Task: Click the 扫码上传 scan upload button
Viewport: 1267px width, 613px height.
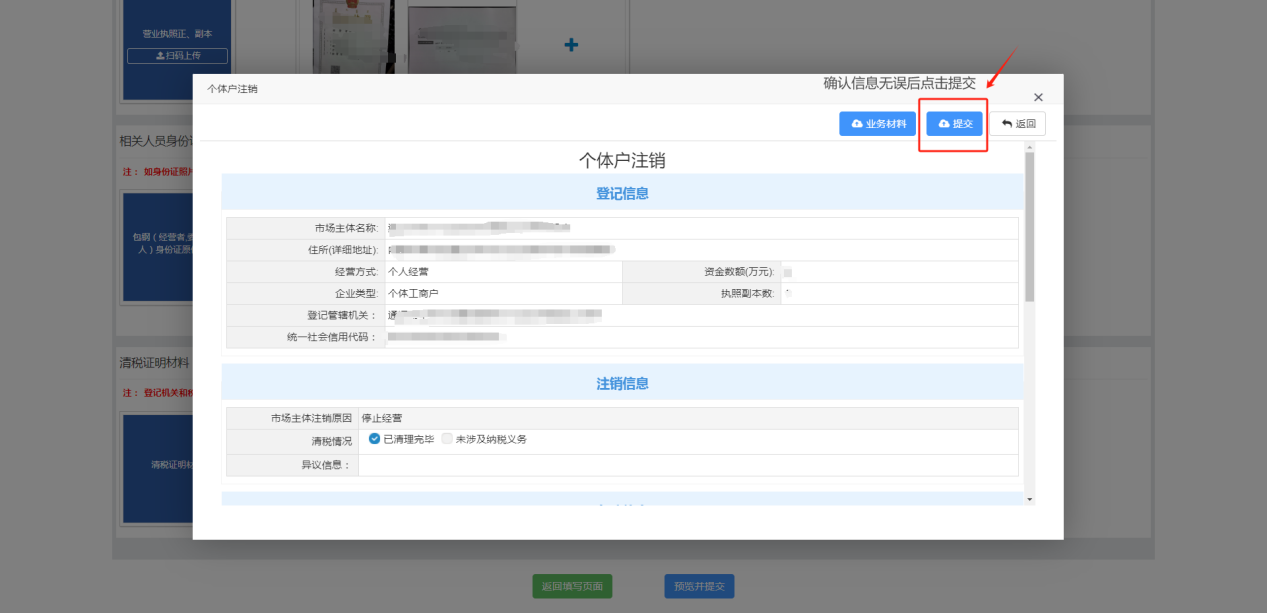Action: [x=177, y=56]
